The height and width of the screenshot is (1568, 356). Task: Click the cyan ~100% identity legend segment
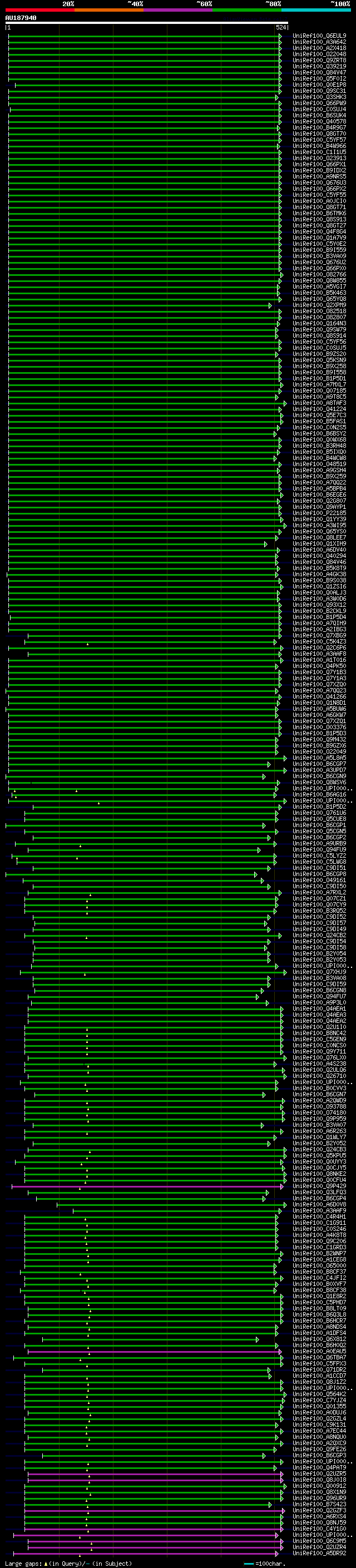316,10
